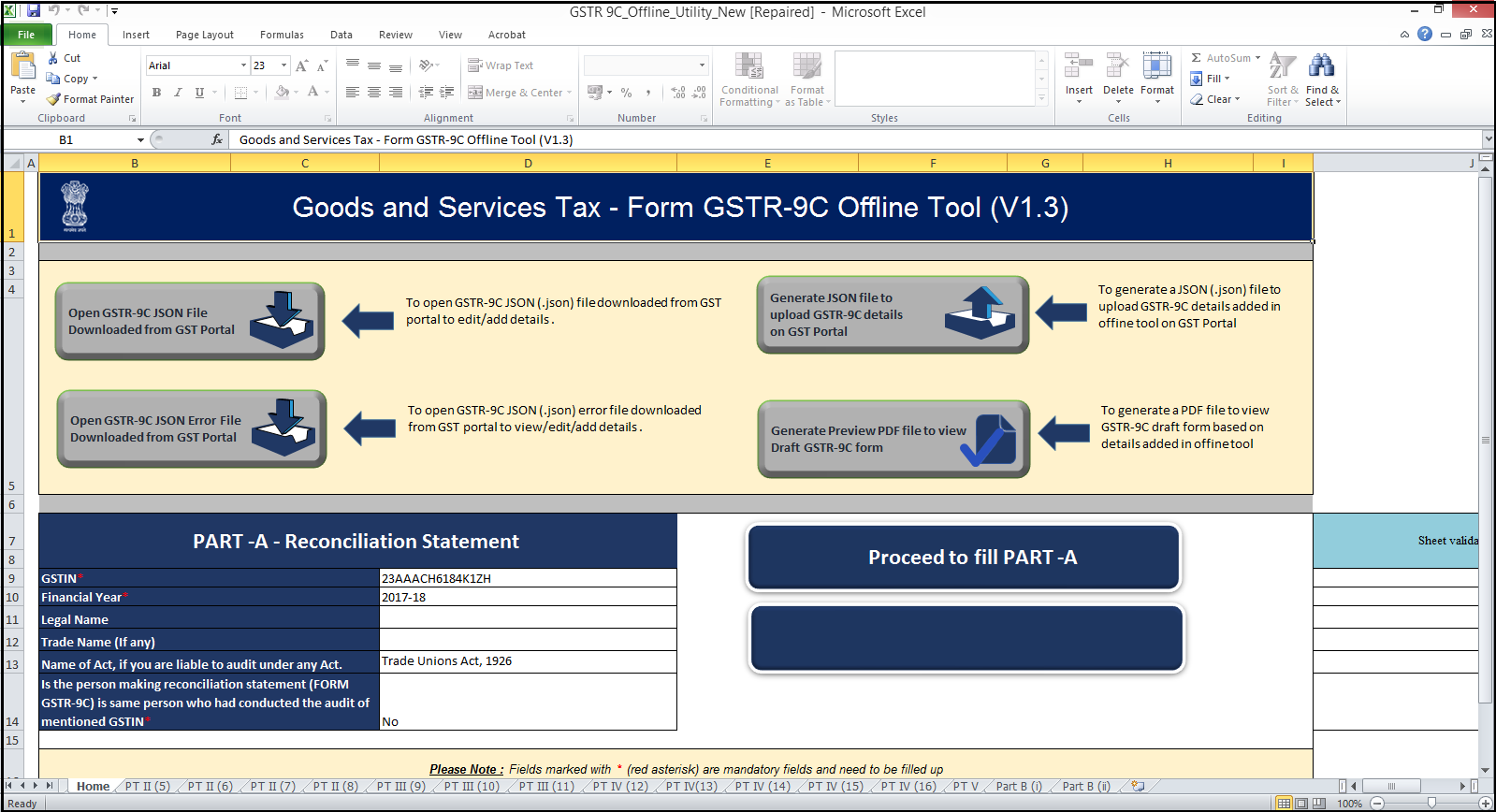Expand the font size dropdown
The height and width of the screenshot is (812, 1496).
click(284, 65)
